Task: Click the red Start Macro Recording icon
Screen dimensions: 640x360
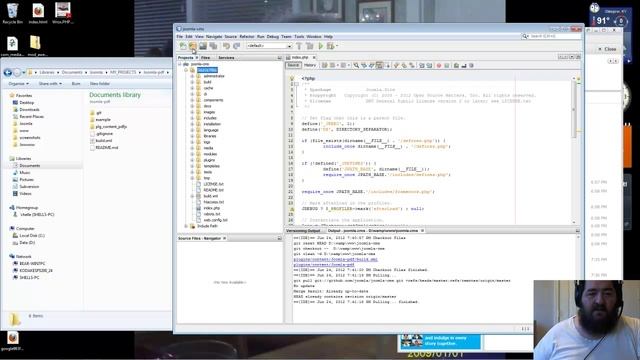Action: 439,65
